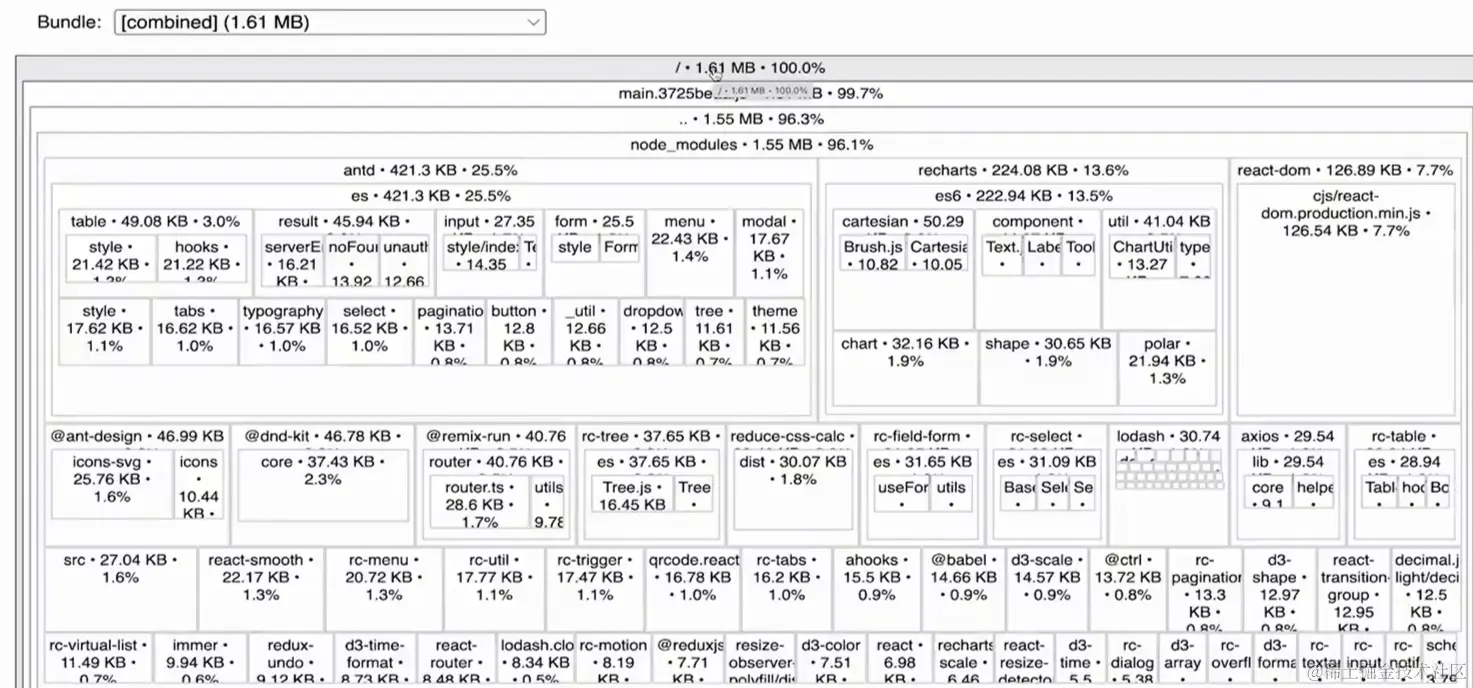Viewport: 1473px width, 688px height.
Task: Click the result 45.94 KB block header
Action: click(x=343, y=222)
